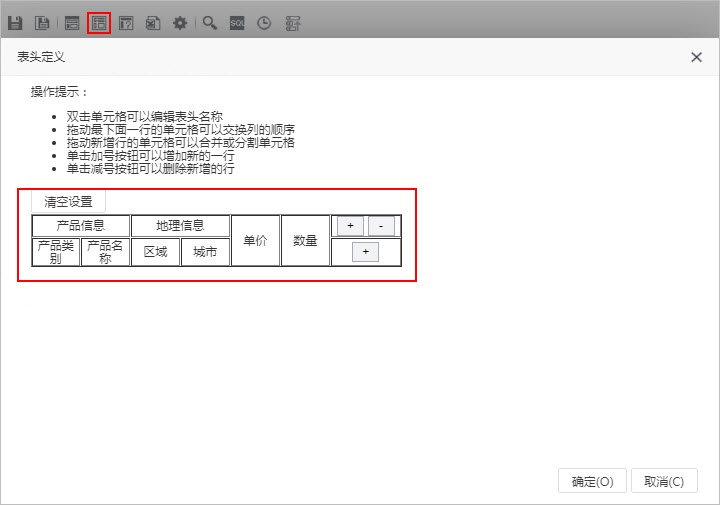
Task: Click the clock icon in toolbar
Action: point(264,23)
